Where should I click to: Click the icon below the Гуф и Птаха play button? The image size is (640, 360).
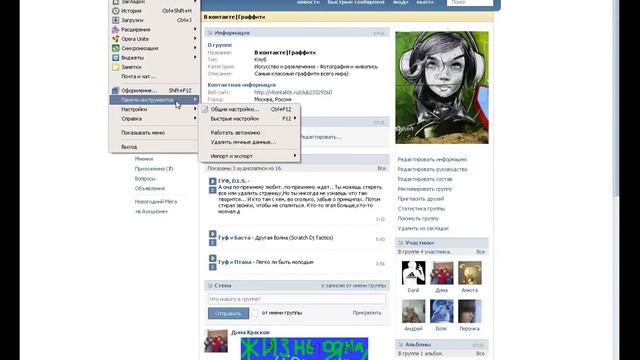[213, 267]
